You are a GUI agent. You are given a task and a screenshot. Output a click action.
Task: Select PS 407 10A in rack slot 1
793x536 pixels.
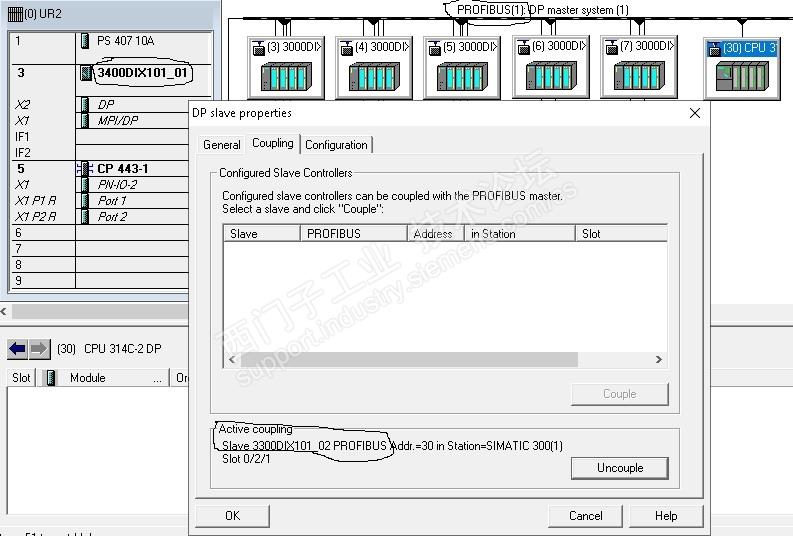pos(125,41)
